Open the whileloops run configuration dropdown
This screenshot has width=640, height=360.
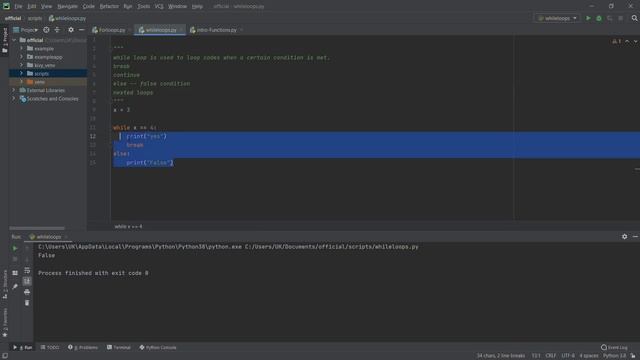(x=558, y=18)
